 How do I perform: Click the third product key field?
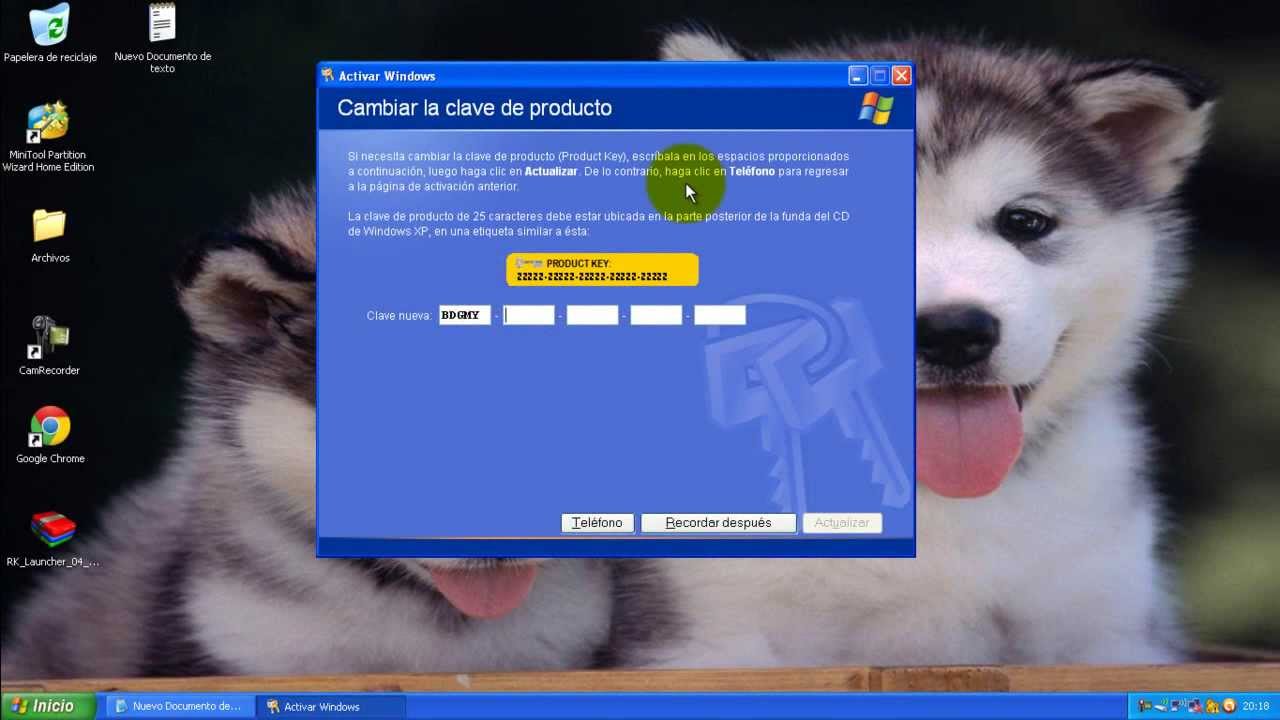(593, 315)
